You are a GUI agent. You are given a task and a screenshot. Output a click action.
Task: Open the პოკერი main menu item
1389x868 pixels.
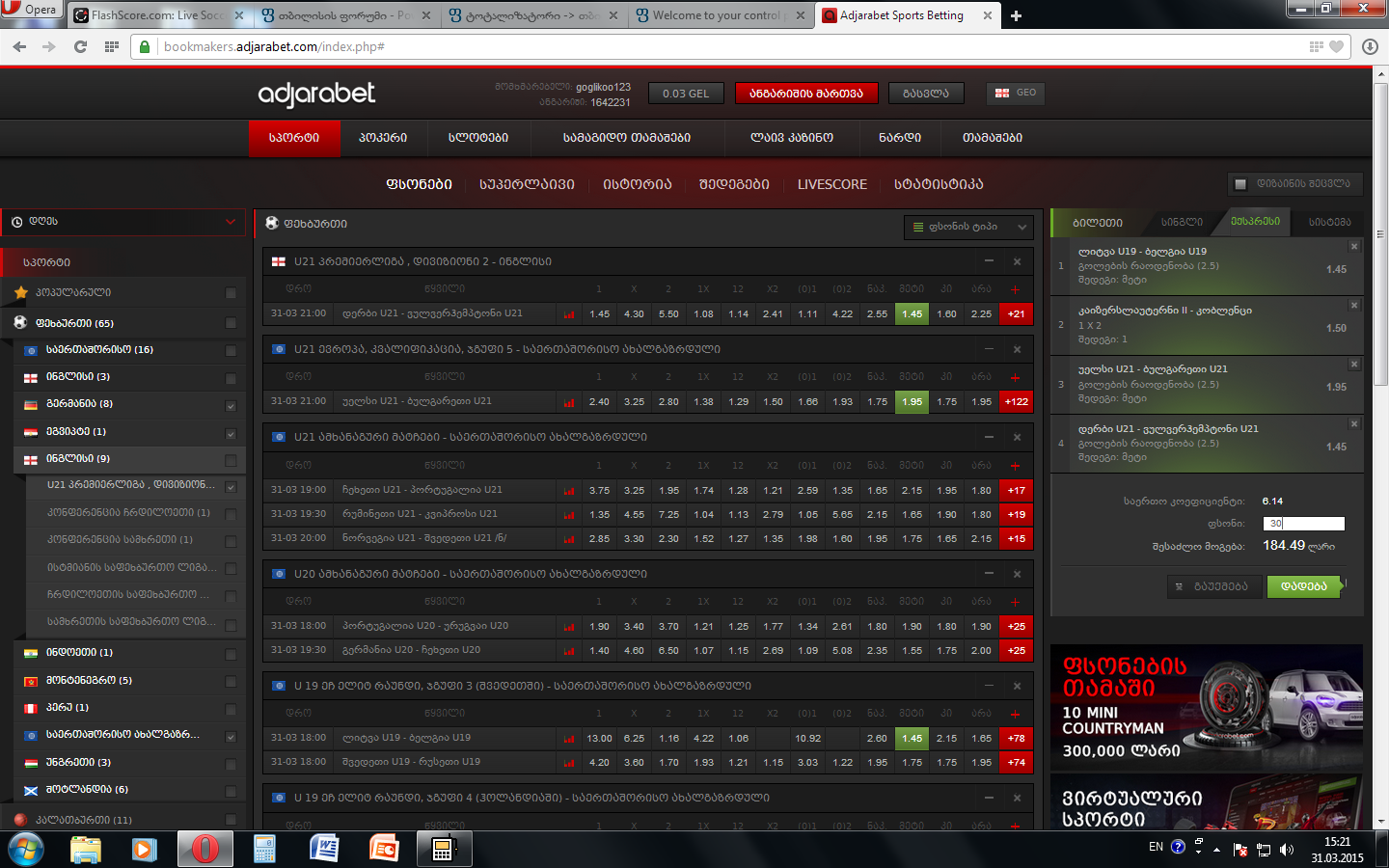(383, 138)
